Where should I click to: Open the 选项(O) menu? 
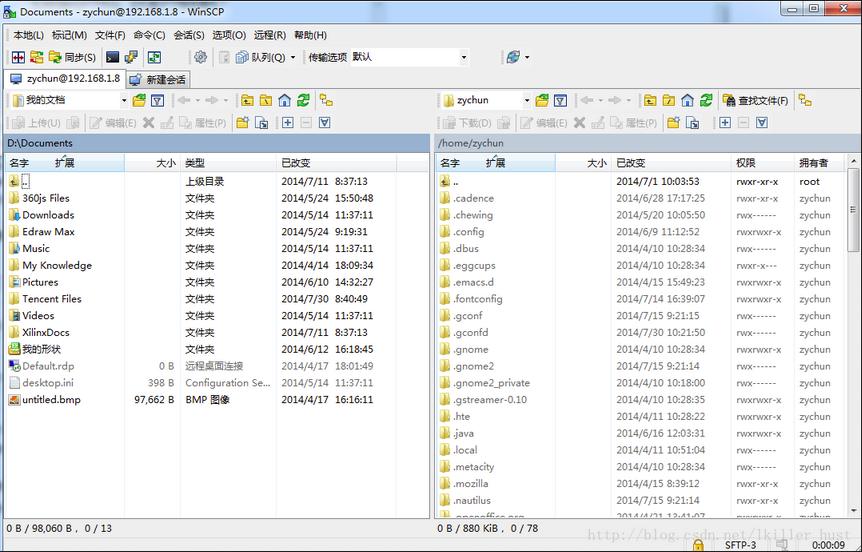click(x=229, y=35)
